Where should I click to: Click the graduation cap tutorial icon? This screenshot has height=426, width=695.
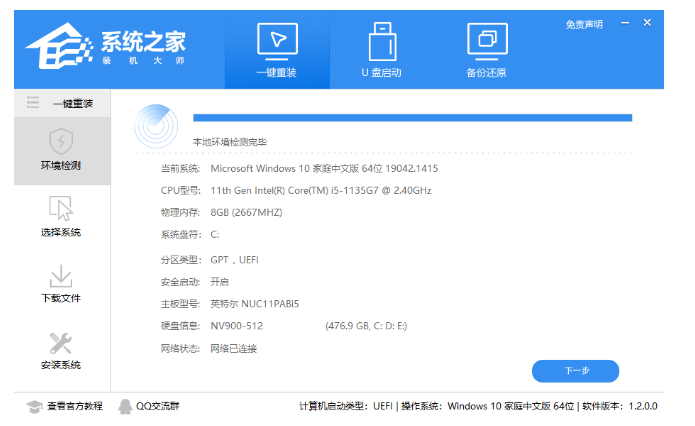point(34,406)
